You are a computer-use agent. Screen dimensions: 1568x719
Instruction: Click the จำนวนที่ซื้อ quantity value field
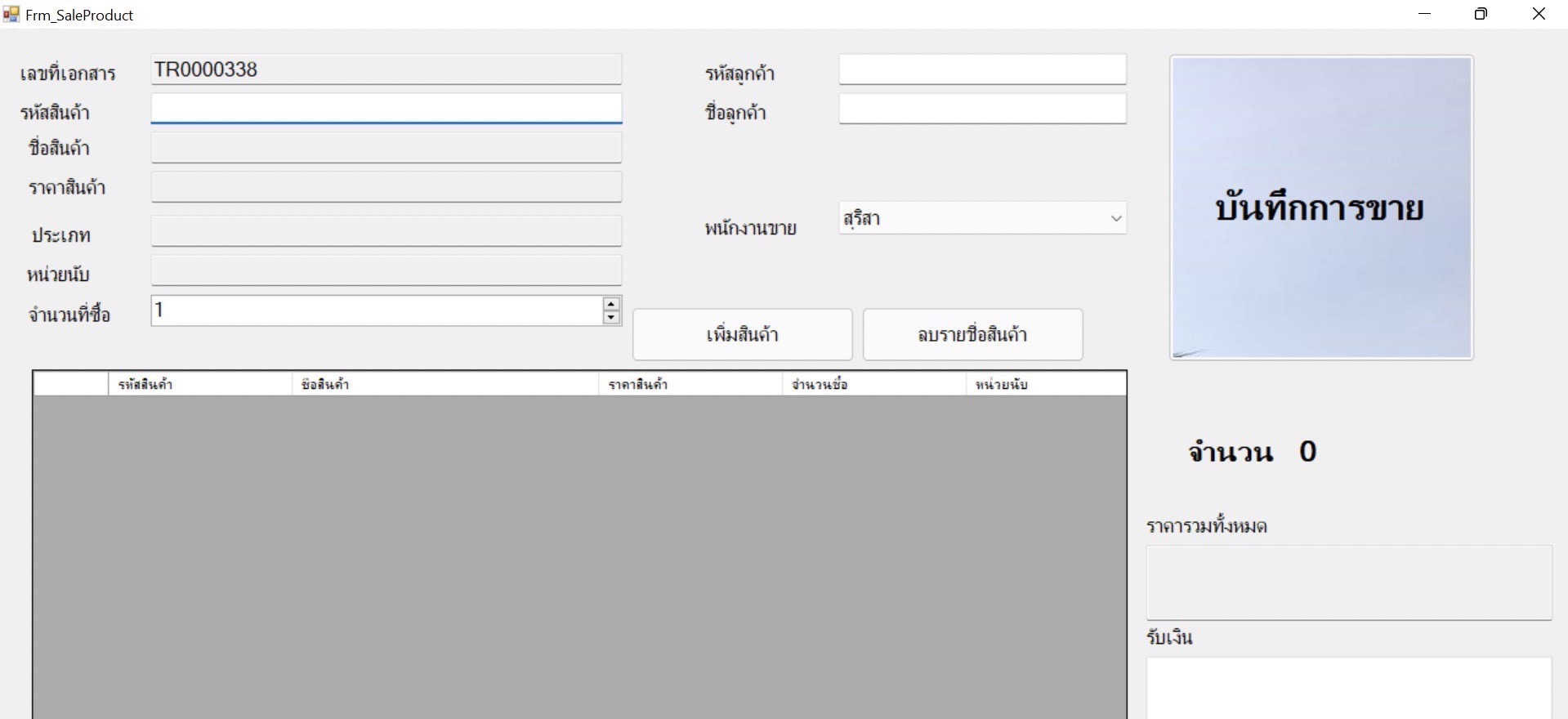click(376, 310)
